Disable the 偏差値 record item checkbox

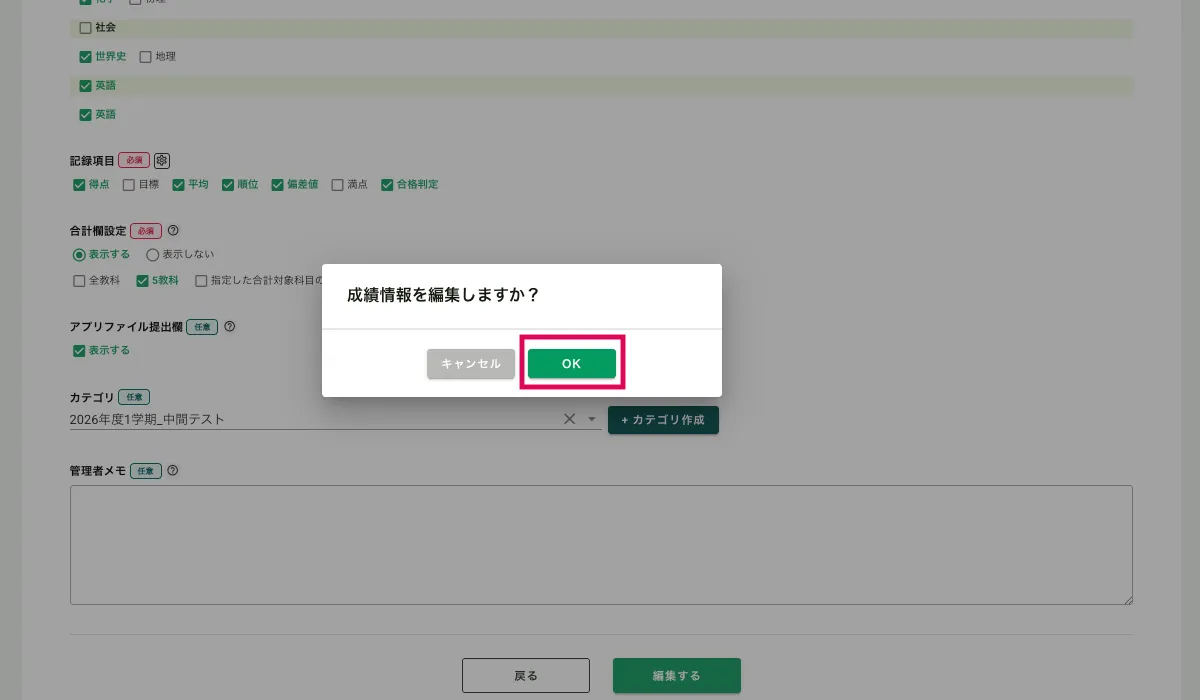[278, 185]
